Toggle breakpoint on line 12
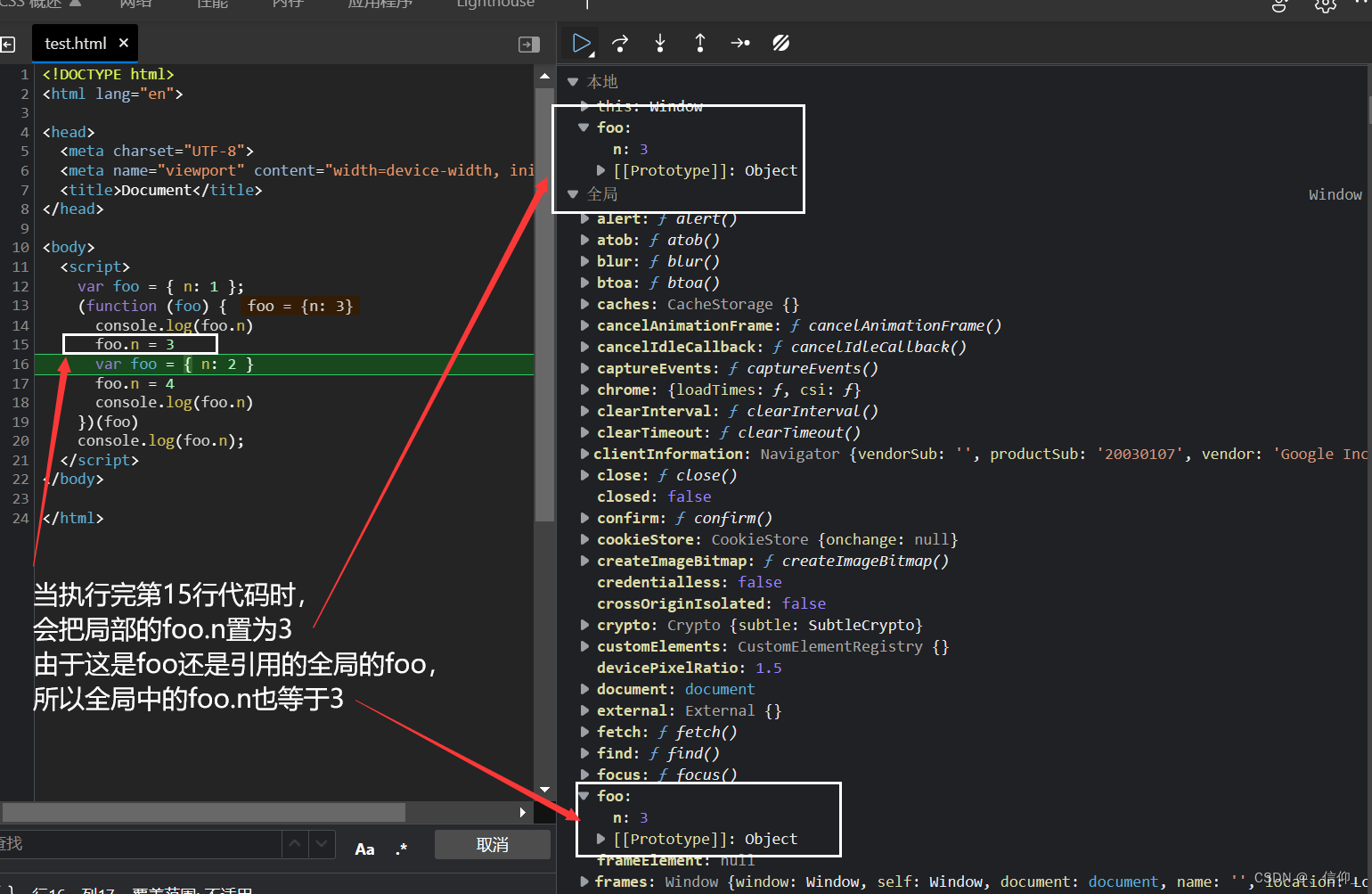Viewport: 1372px width, 894px height. [x=20, y=286]
